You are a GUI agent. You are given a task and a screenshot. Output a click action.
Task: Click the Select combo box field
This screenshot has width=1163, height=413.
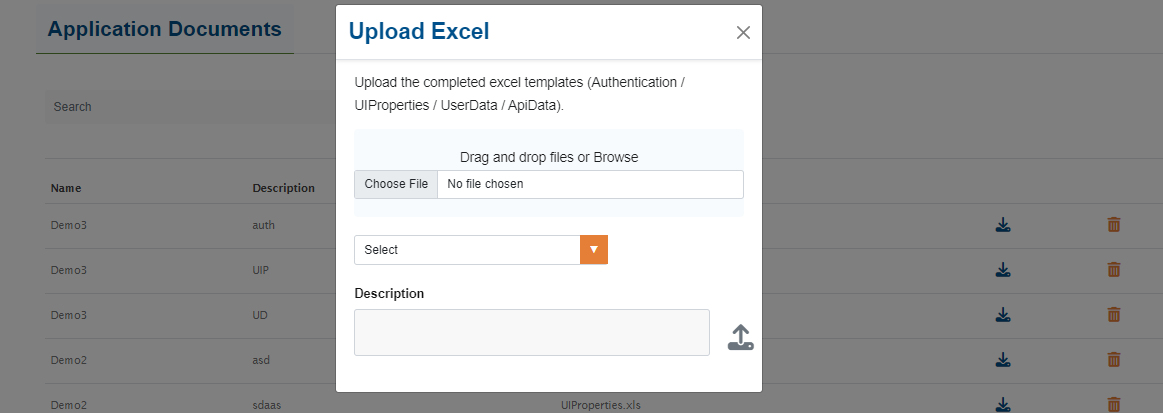point(467,250)
